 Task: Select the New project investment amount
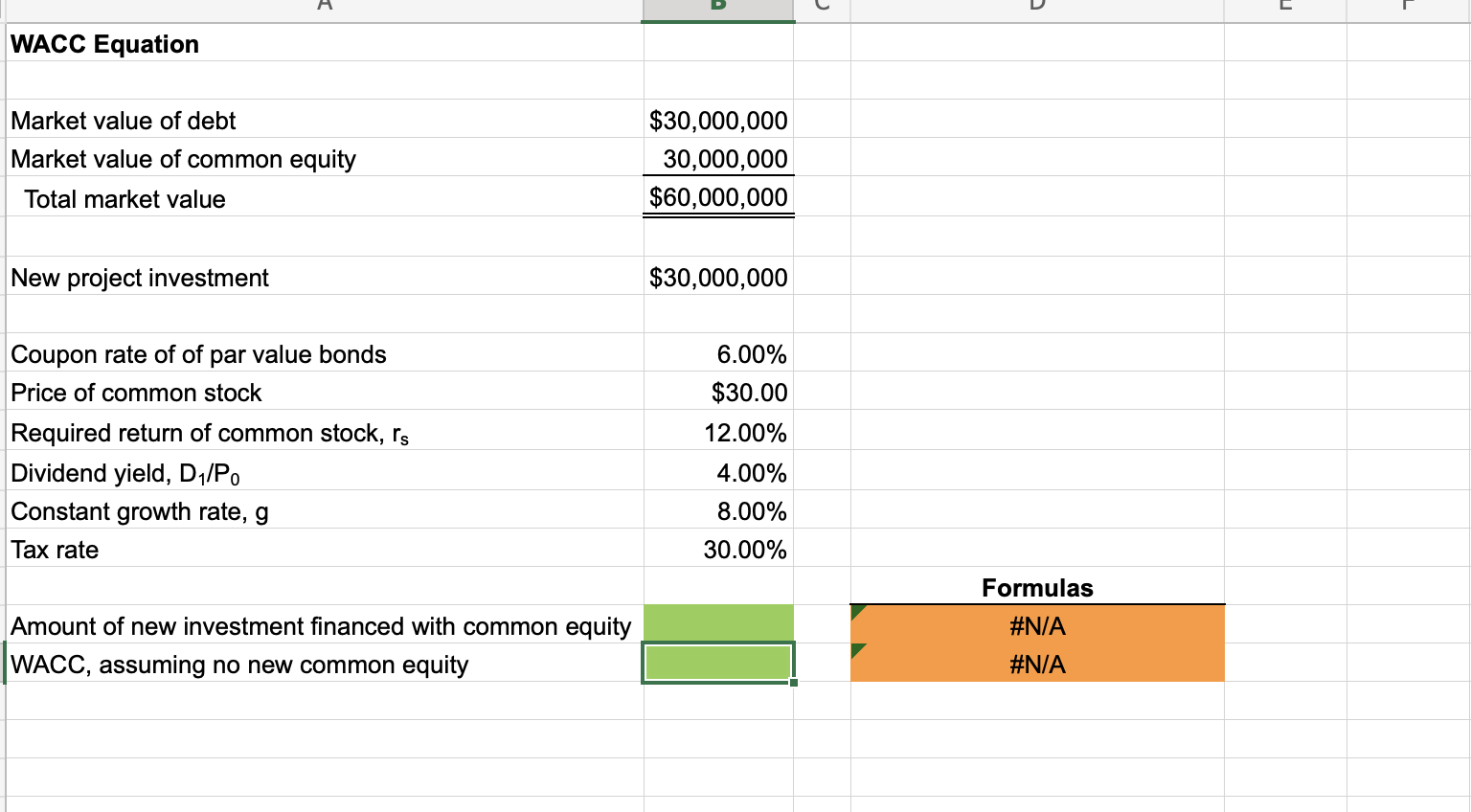[x=718, y=277]
